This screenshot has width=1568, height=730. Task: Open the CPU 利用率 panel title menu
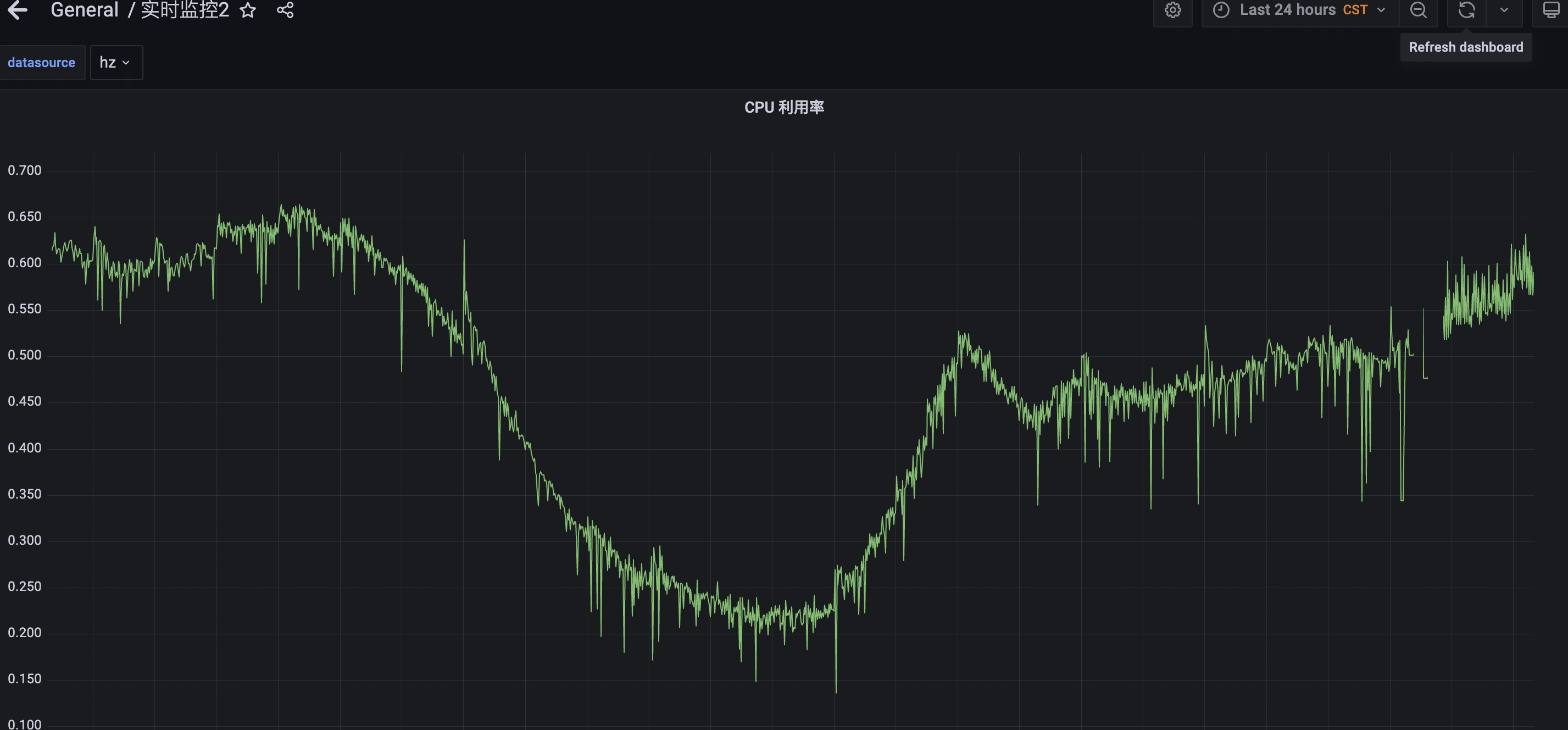click(784, 107)
